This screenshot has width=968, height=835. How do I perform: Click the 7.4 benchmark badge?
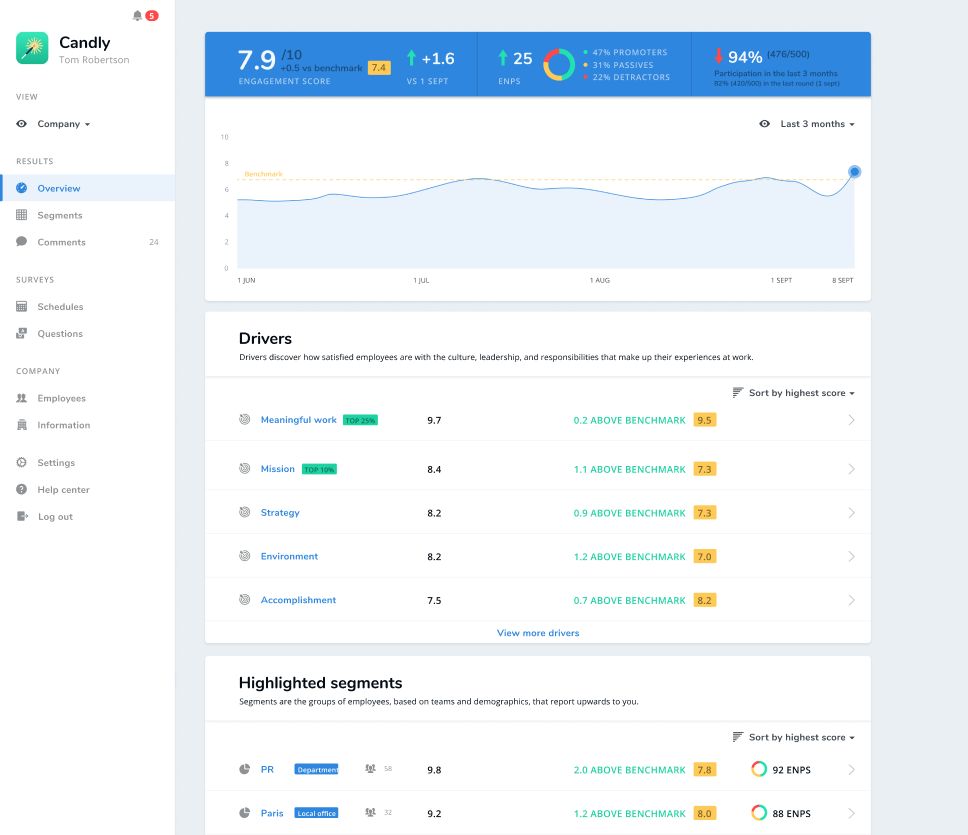(x=379, y=68)
